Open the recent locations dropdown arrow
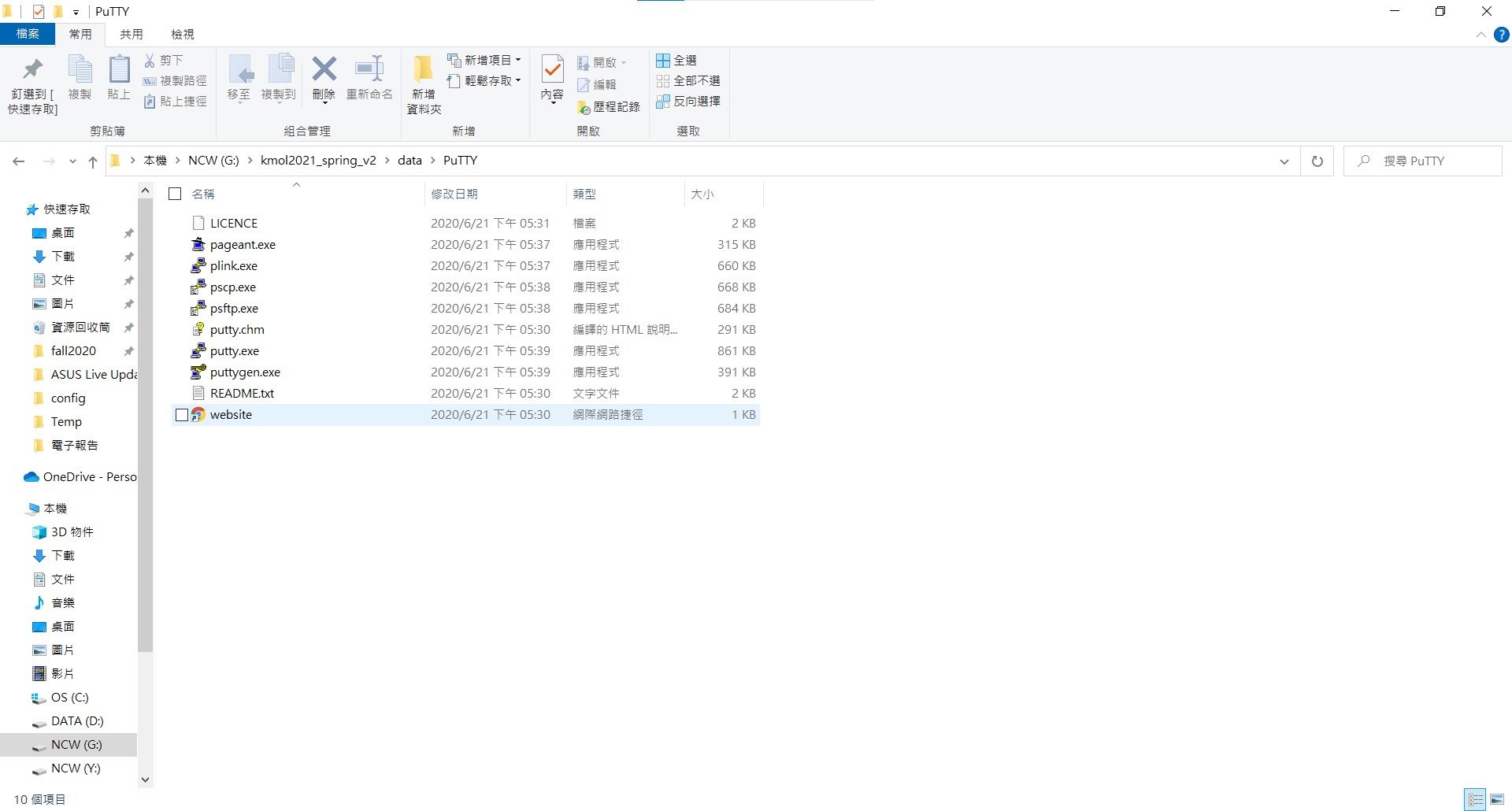The width and height of the screenshot is (1512, 811). click(72, 161)
